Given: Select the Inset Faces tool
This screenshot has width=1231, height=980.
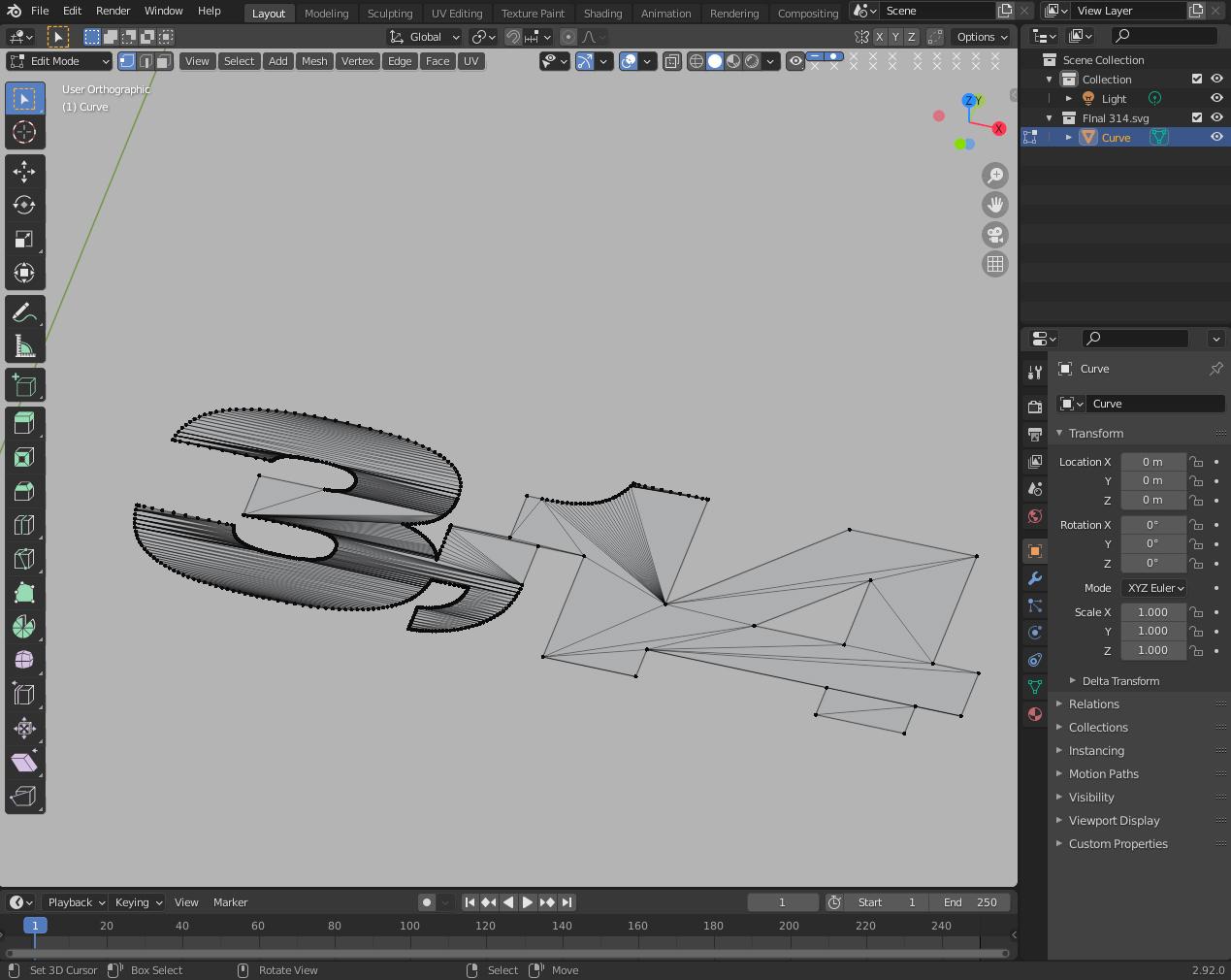Looking at the screenshot, I should 24,457.
